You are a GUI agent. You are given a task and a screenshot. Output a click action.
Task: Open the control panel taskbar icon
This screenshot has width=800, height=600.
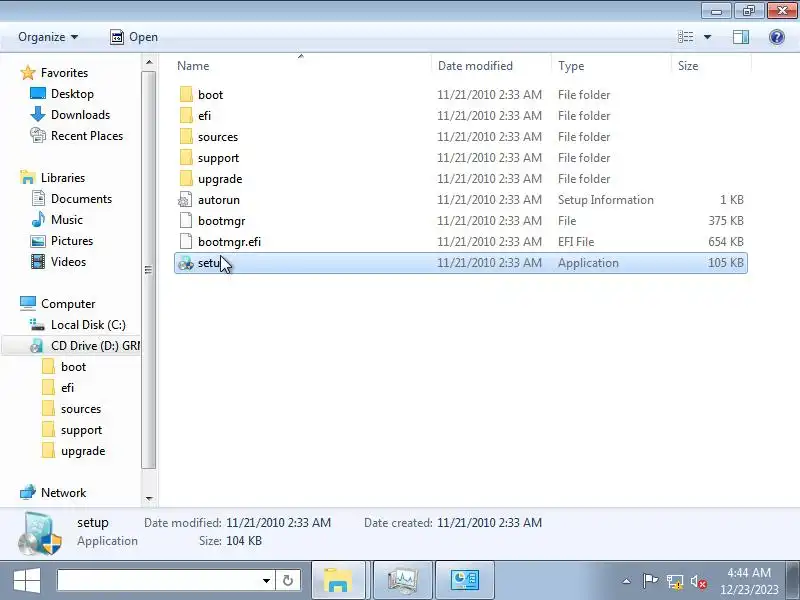464,580
